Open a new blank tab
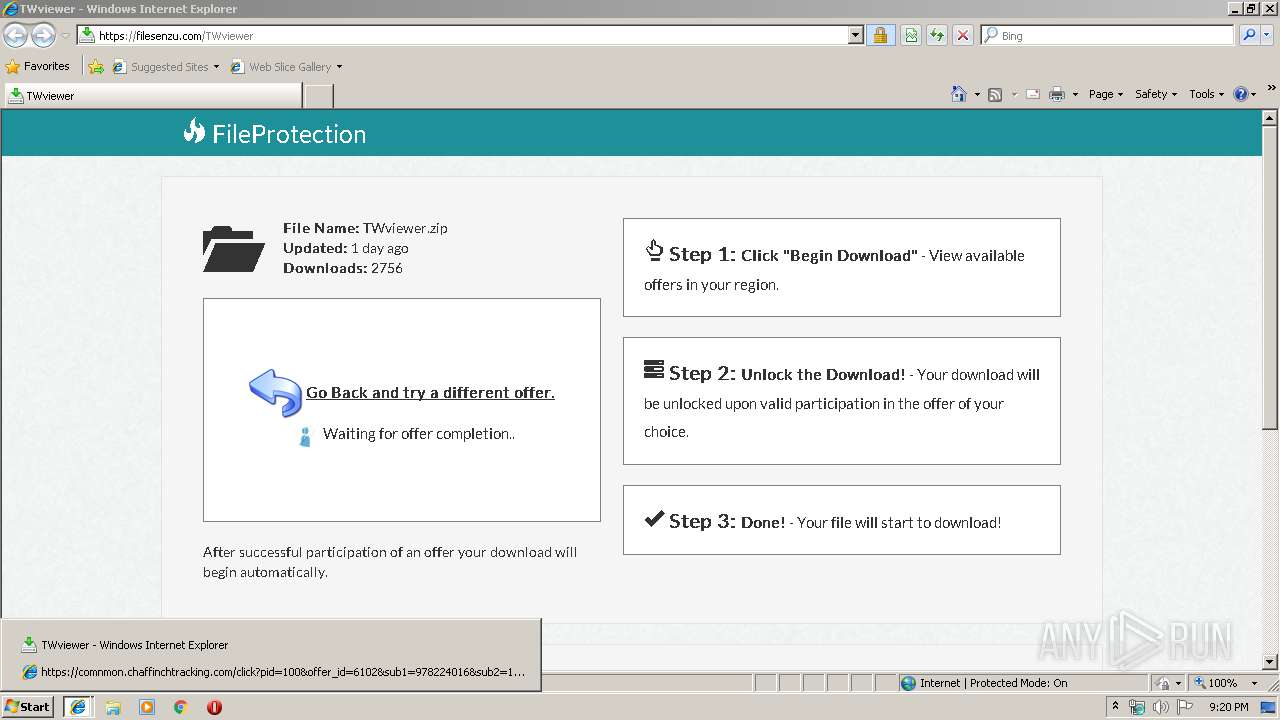This screenshot has height=720, width=1280. click(318, 96)
